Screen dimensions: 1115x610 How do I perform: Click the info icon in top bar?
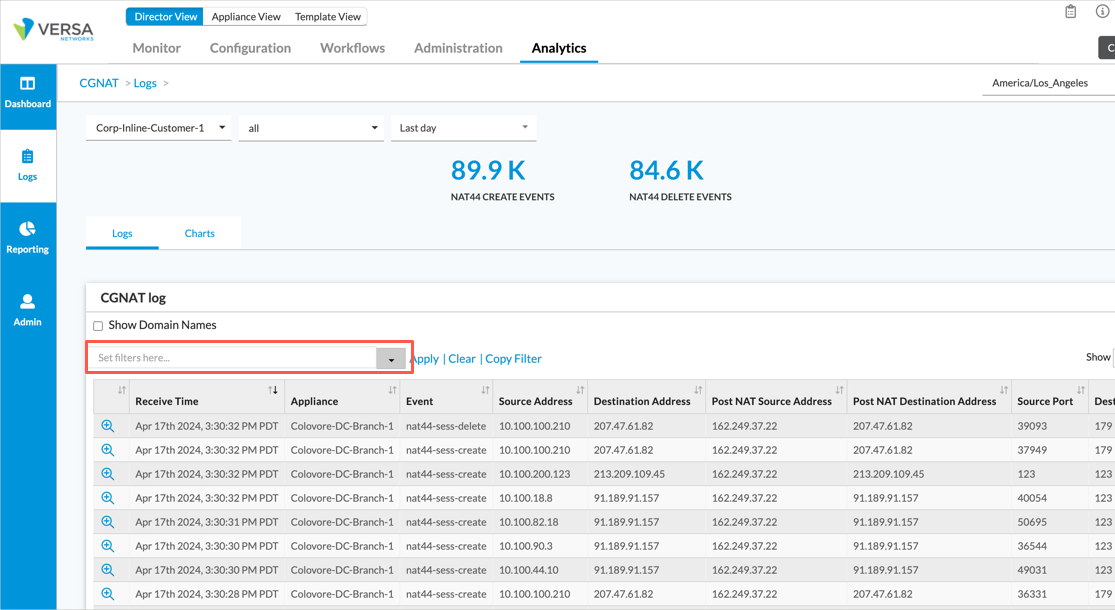tap(1102, 11)
